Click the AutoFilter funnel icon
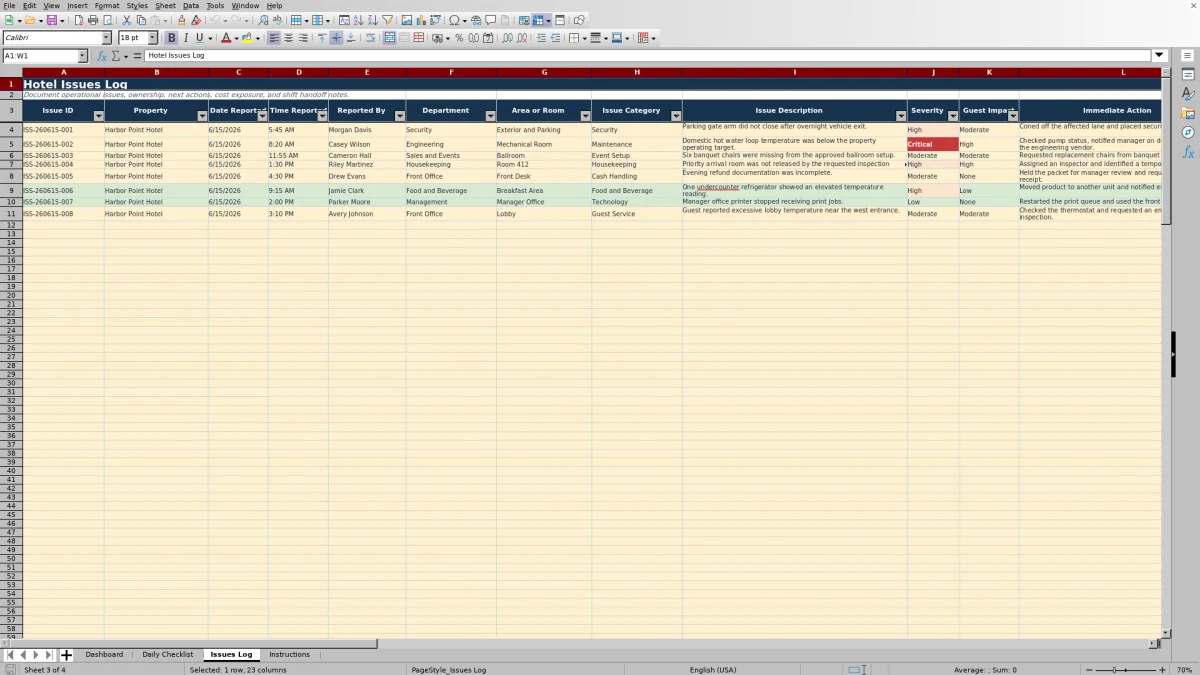Screen dimensions: 1200x675 point(387,20)
